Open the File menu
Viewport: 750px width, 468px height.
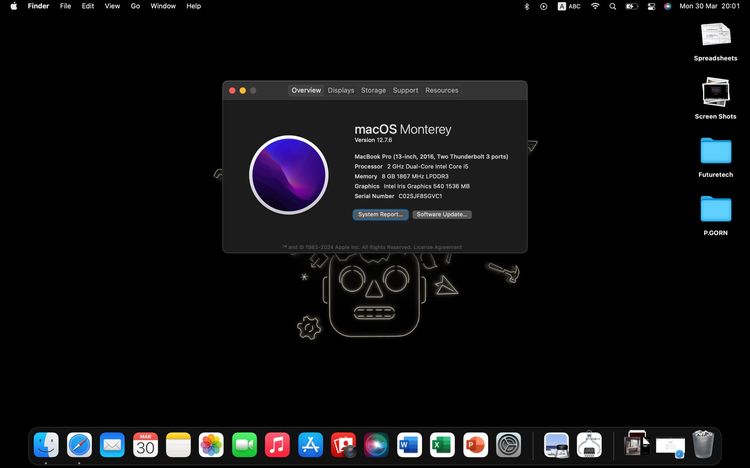65,6
